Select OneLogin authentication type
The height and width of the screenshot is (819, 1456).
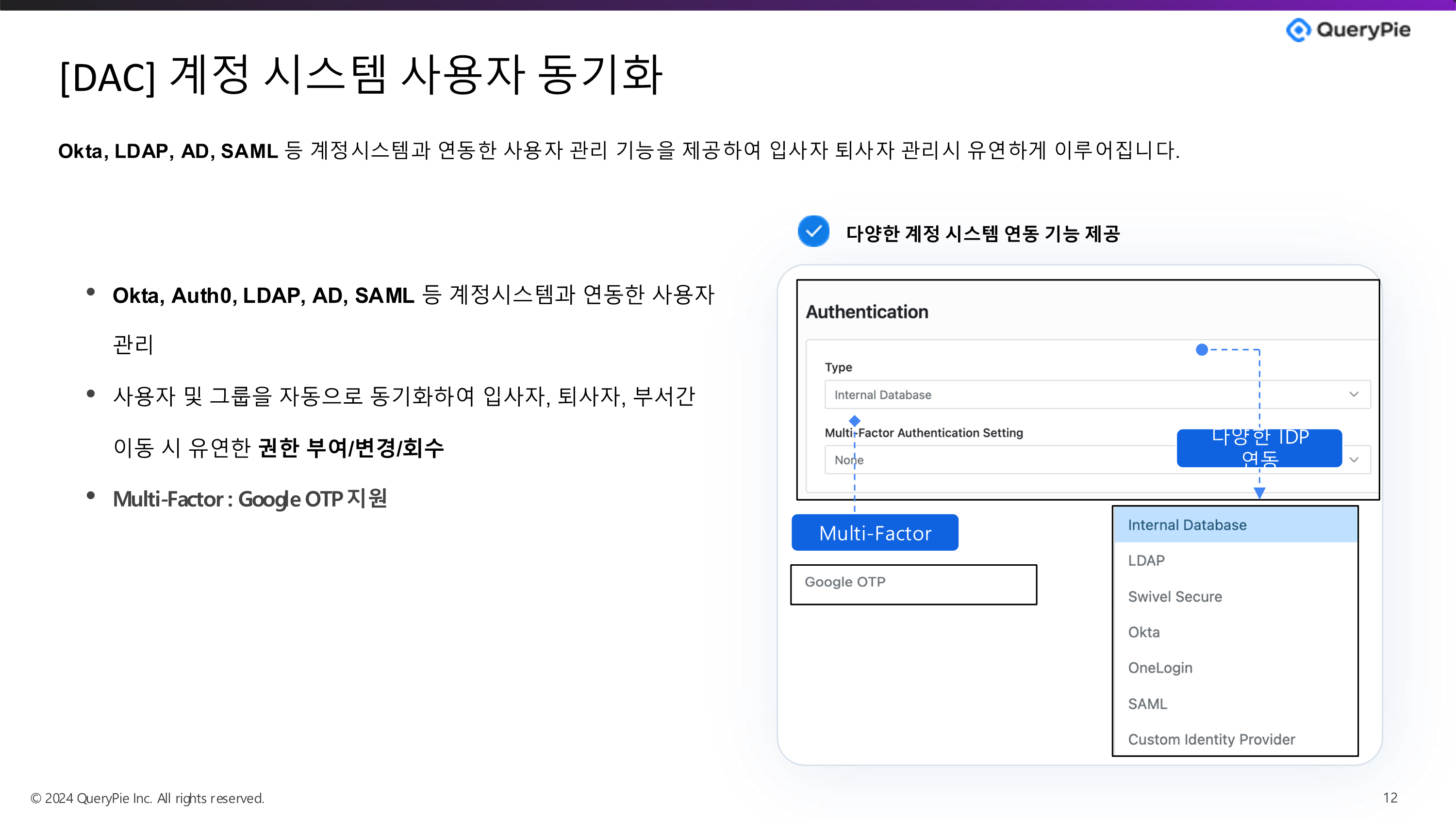(1160, 668)
